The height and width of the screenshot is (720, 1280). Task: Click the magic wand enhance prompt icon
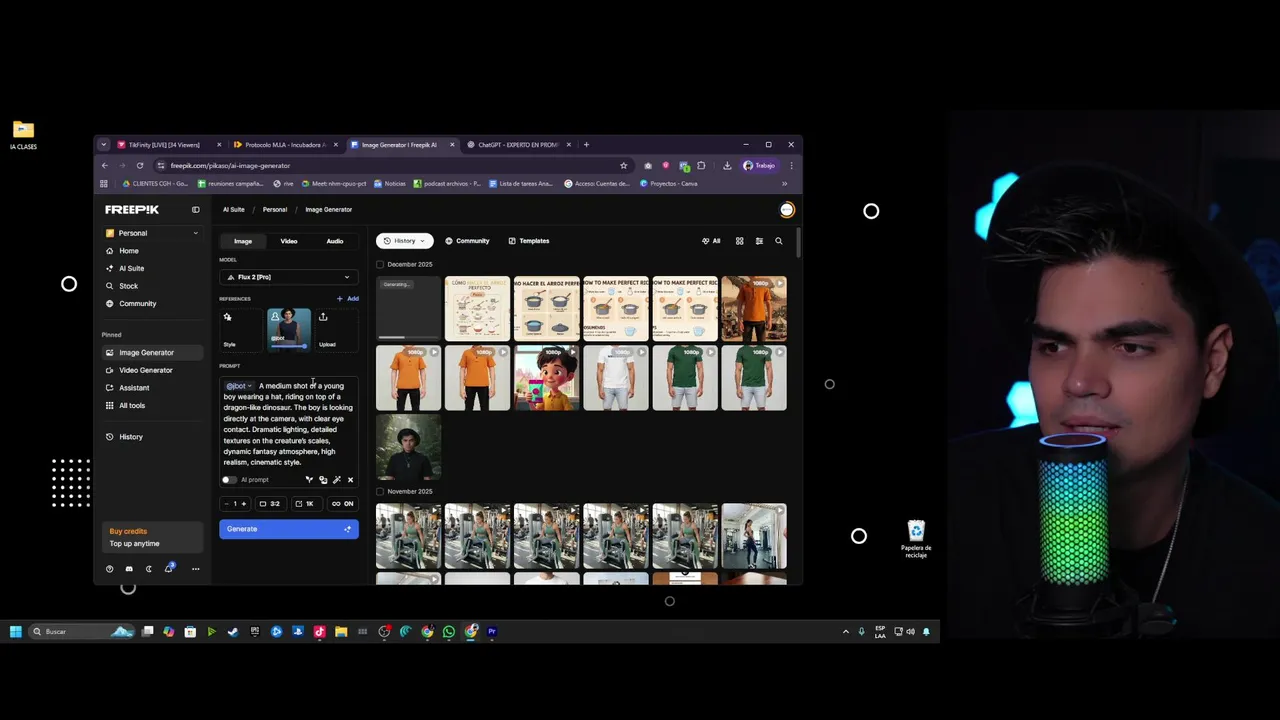pos(336,480)
